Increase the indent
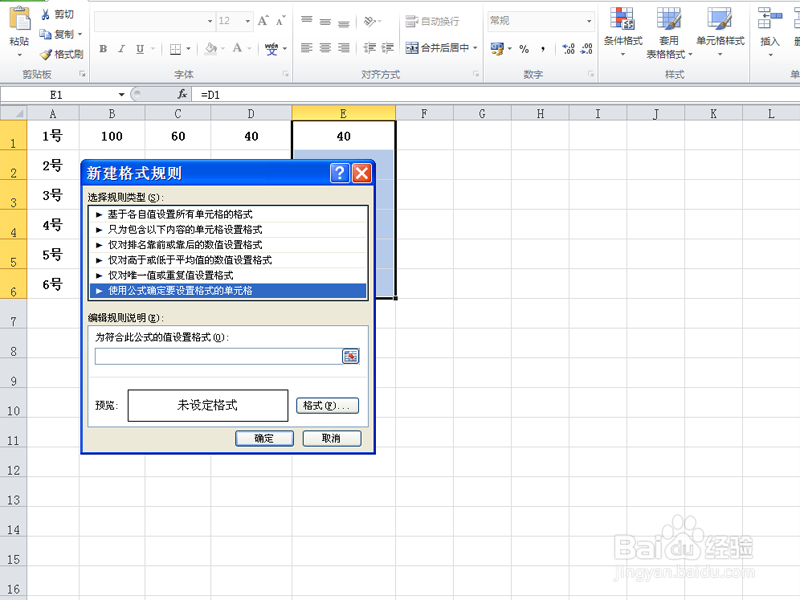 click(x=388, y=48)
